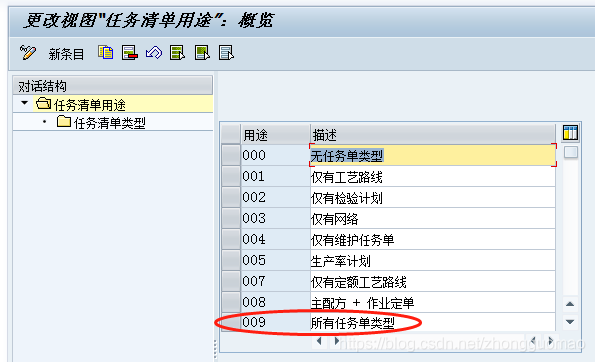Screen dimensions: 595x362
Task: Select the row selector for usage 000
Action: click(x=231, y=155)
